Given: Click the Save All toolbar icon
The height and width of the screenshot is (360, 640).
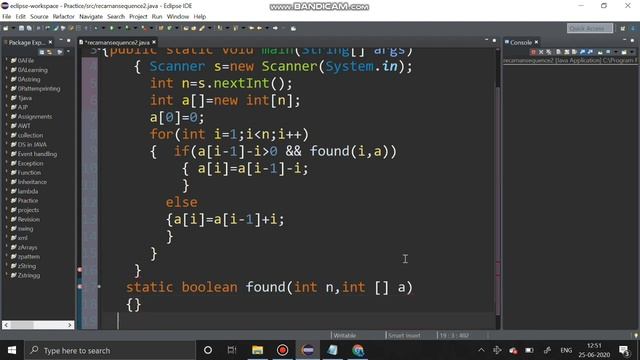Looking at the screenshot, I should point(29,28).
